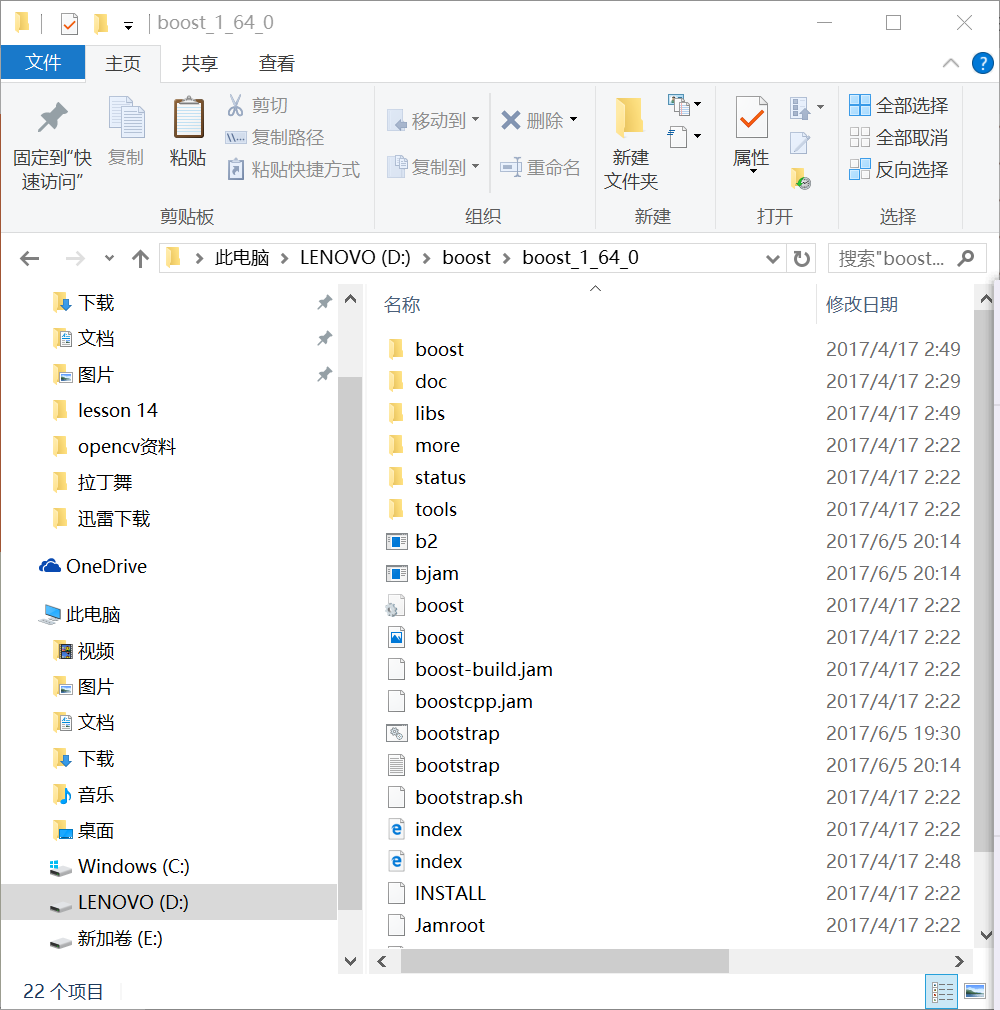Select Windows (C:) drive in navigation pane
Image resolution: width=1000 pixels, height=1010 pixels.
click(x=120, y=866)
